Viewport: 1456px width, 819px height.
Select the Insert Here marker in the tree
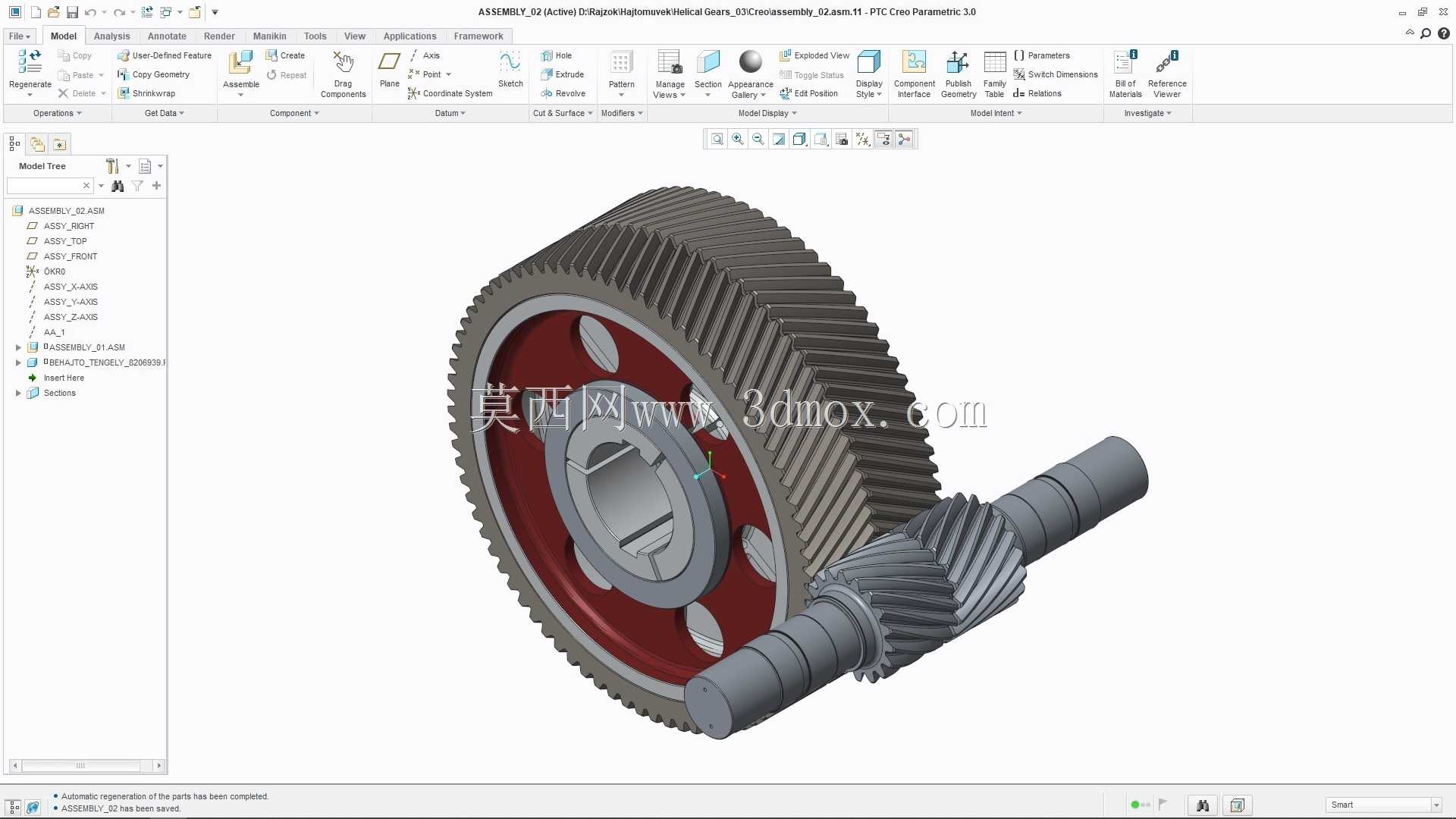point(64,378)
